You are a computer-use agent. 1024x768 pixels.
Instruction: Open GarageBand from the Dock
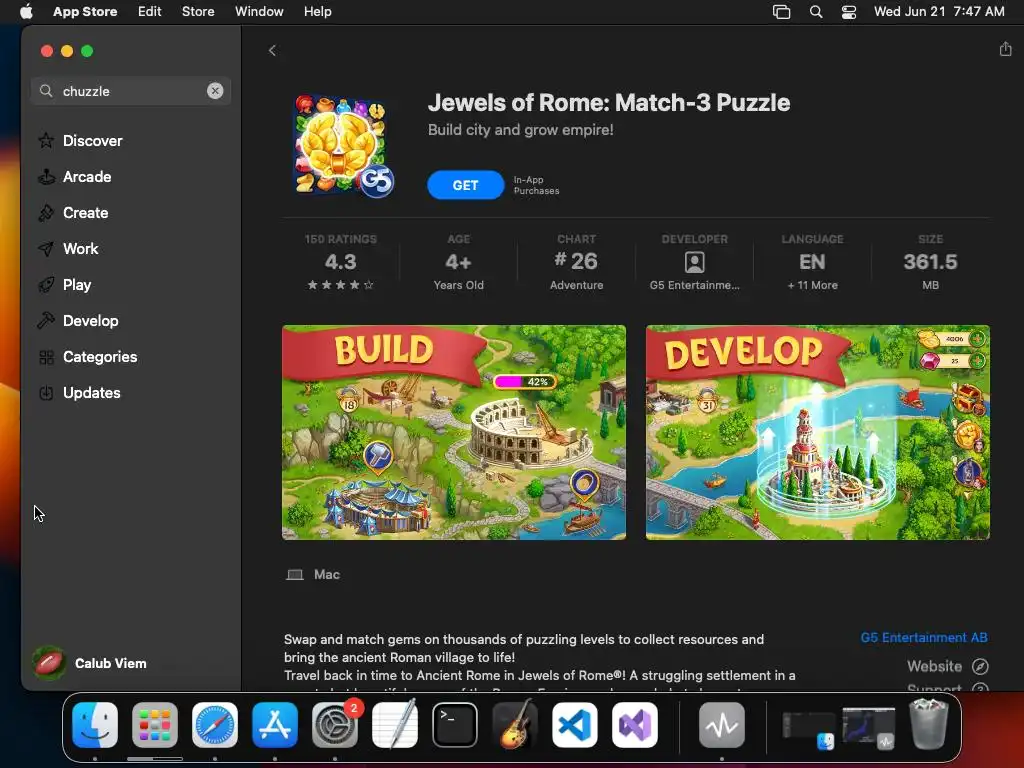[515, 725]
